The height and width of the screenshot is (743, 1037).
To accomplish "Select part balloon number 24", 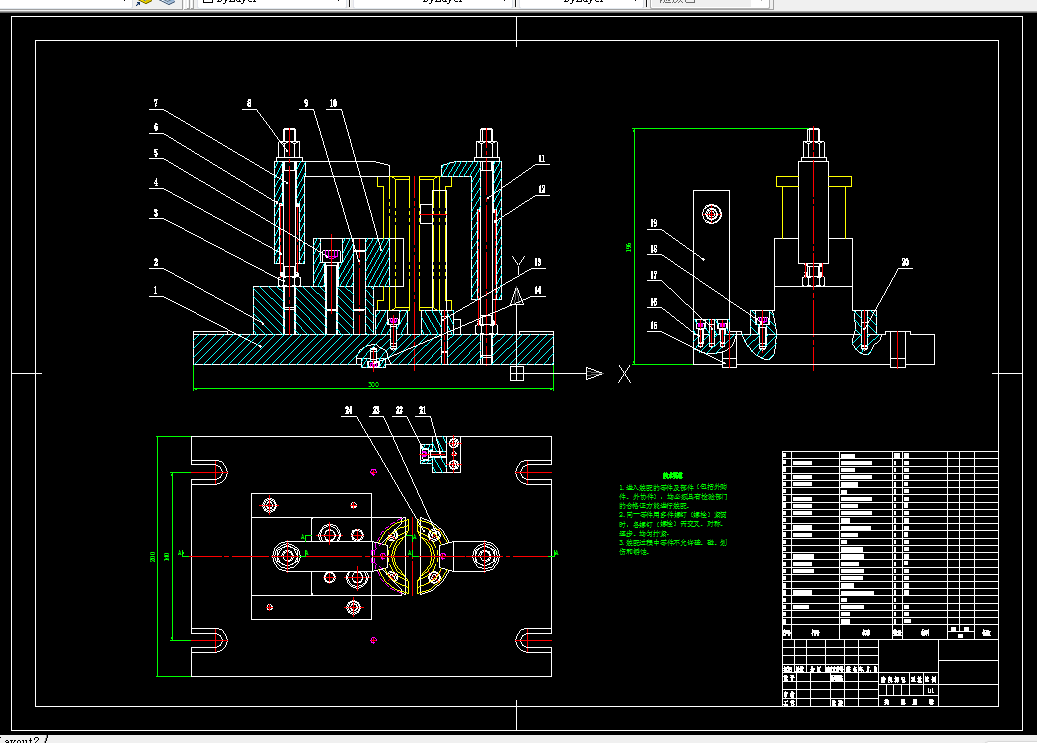I will pos(349,410).
